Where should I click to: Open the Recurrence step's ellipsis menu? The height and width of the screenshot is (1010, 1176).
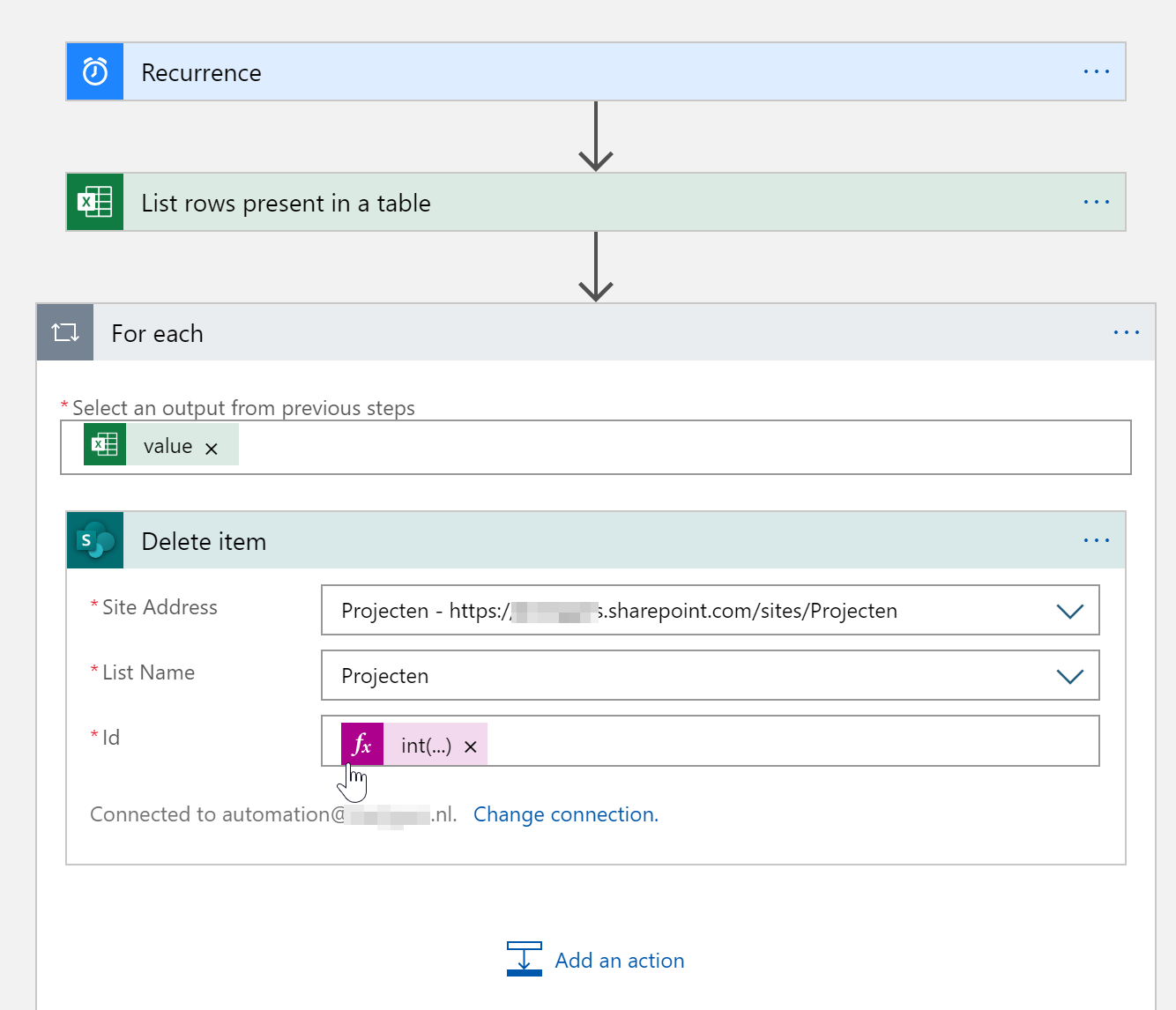pos(1097,71)
